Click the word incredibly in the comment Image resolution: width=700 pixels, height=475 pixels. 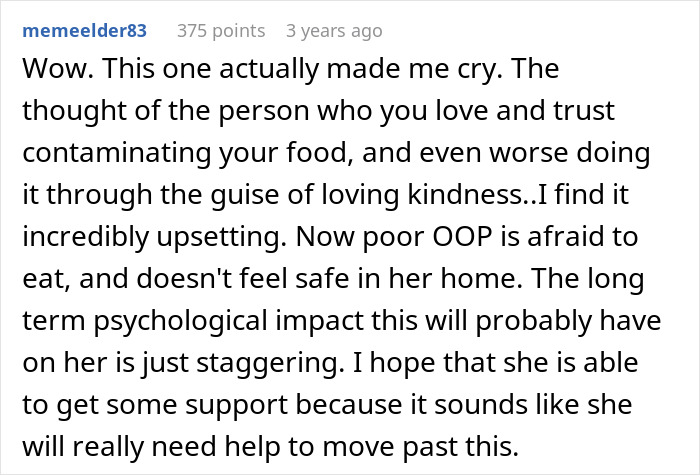click(x=85, y=237)
